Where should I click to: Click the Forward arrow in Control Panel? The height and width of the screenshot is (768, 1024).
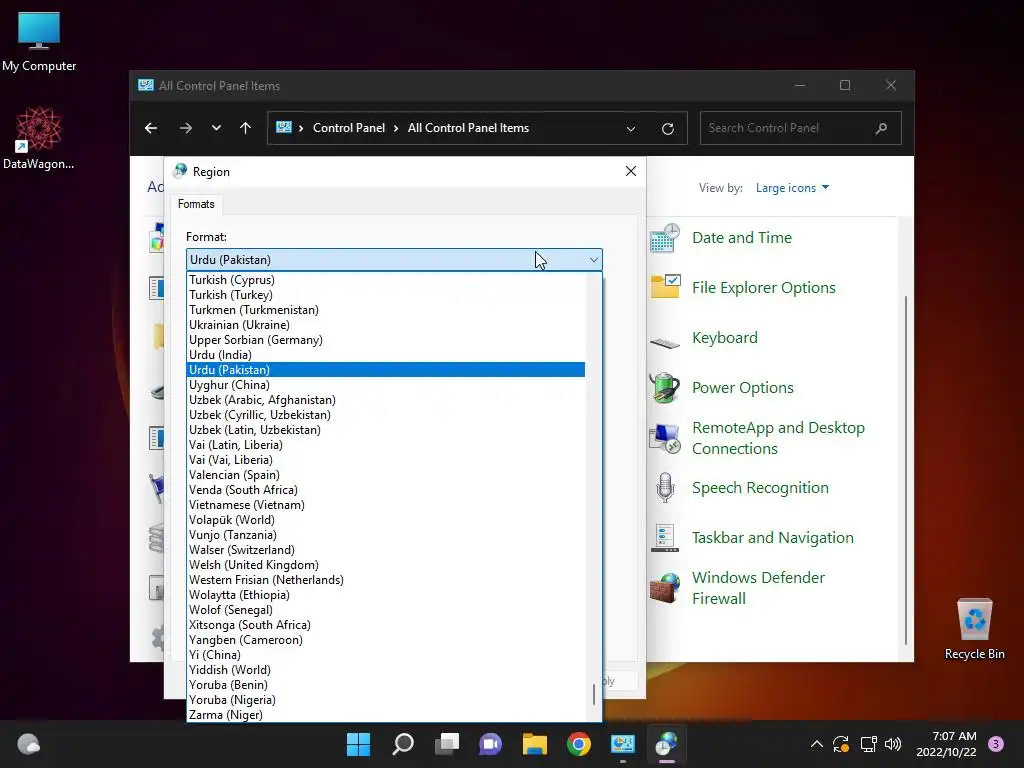pos(185,128)
